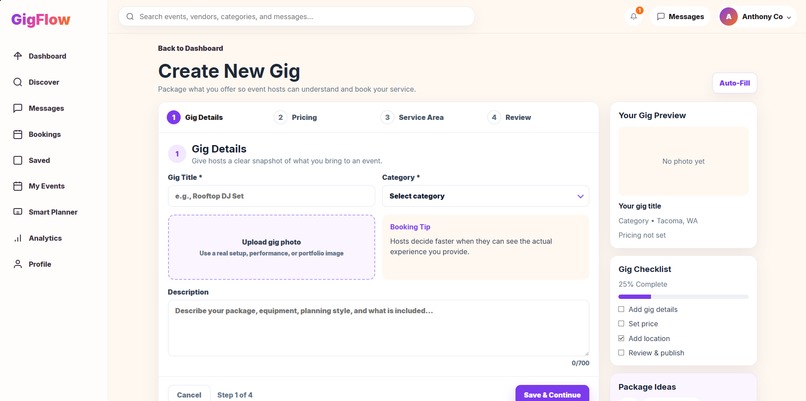Click into the Gig Title field

[x=271, y=196]
